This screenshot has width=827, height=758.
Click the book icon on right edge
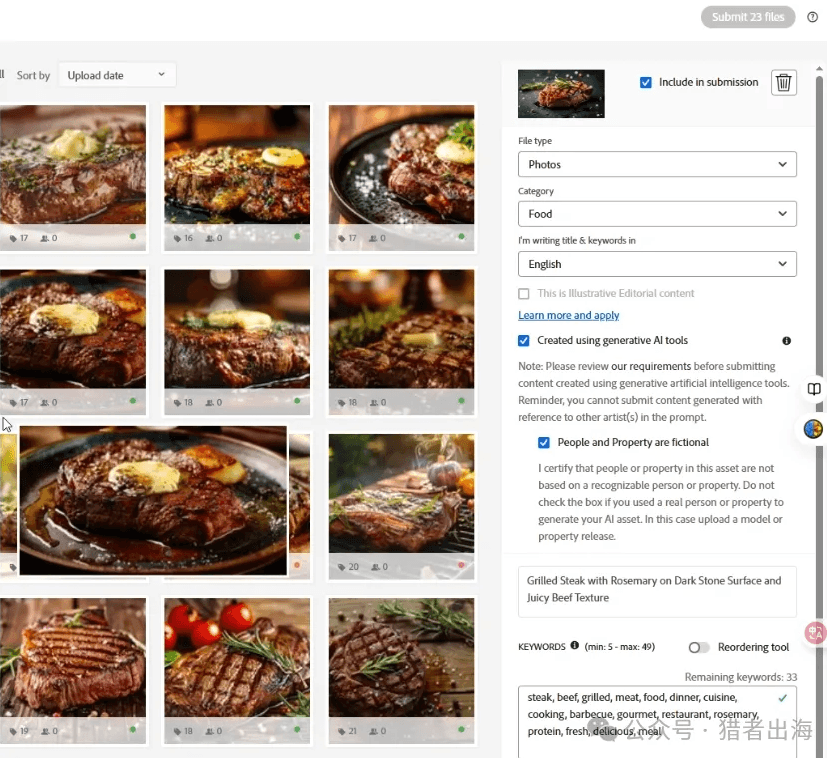pos(814,389)
